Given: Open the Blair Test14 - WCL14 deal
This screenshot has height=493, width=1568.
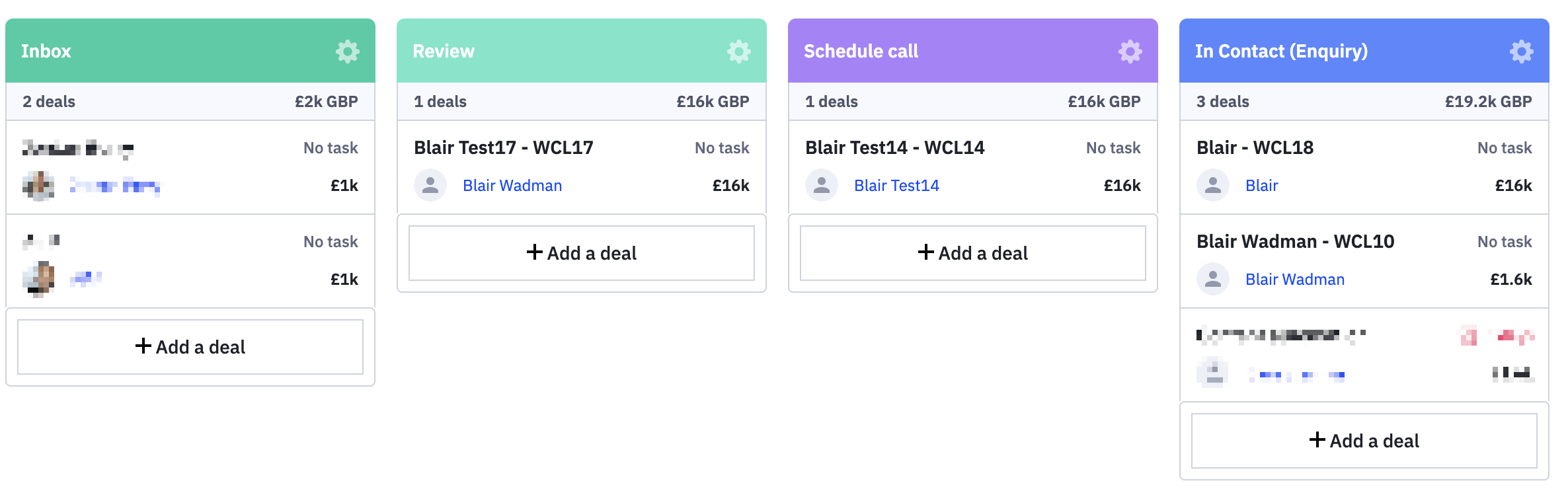Looking at the screenshot, I should click(895, 147).
